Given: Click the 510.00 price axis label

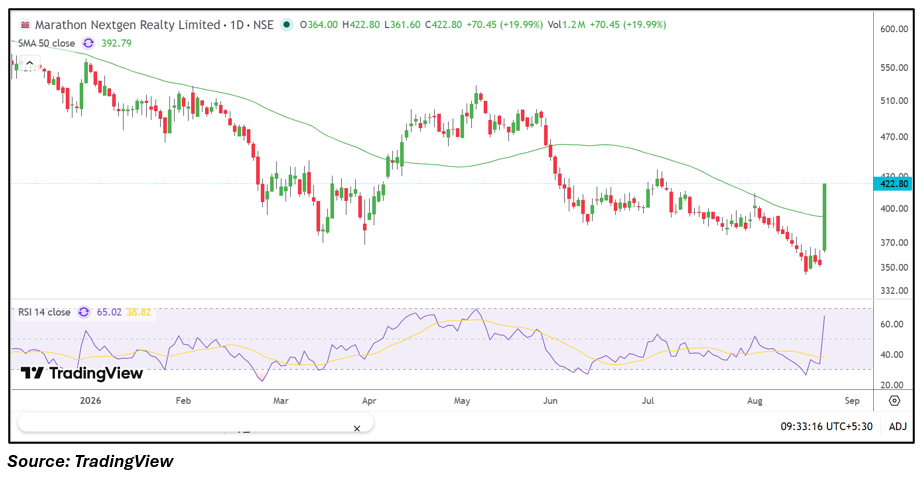Looking at the screenshot, I should [894, 100].
